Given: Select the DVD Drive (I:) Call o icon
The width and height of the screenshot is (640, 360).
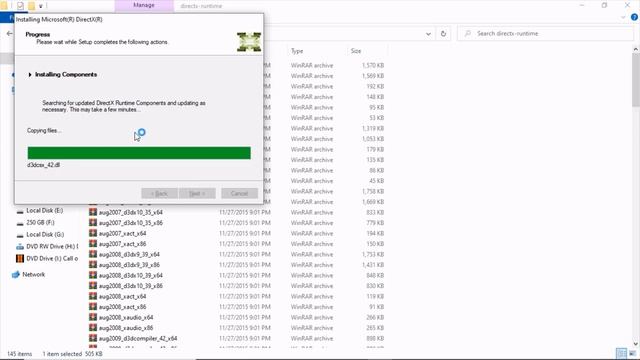Looking at the screenshot, I should point(20,258).
